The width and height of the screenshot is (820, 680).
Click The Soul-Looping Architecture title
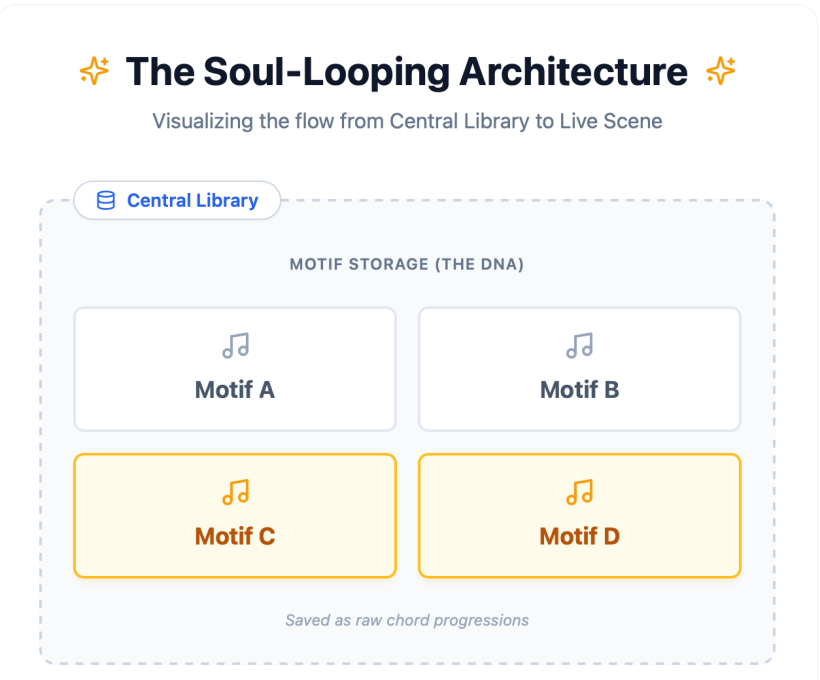pos(407,72)
